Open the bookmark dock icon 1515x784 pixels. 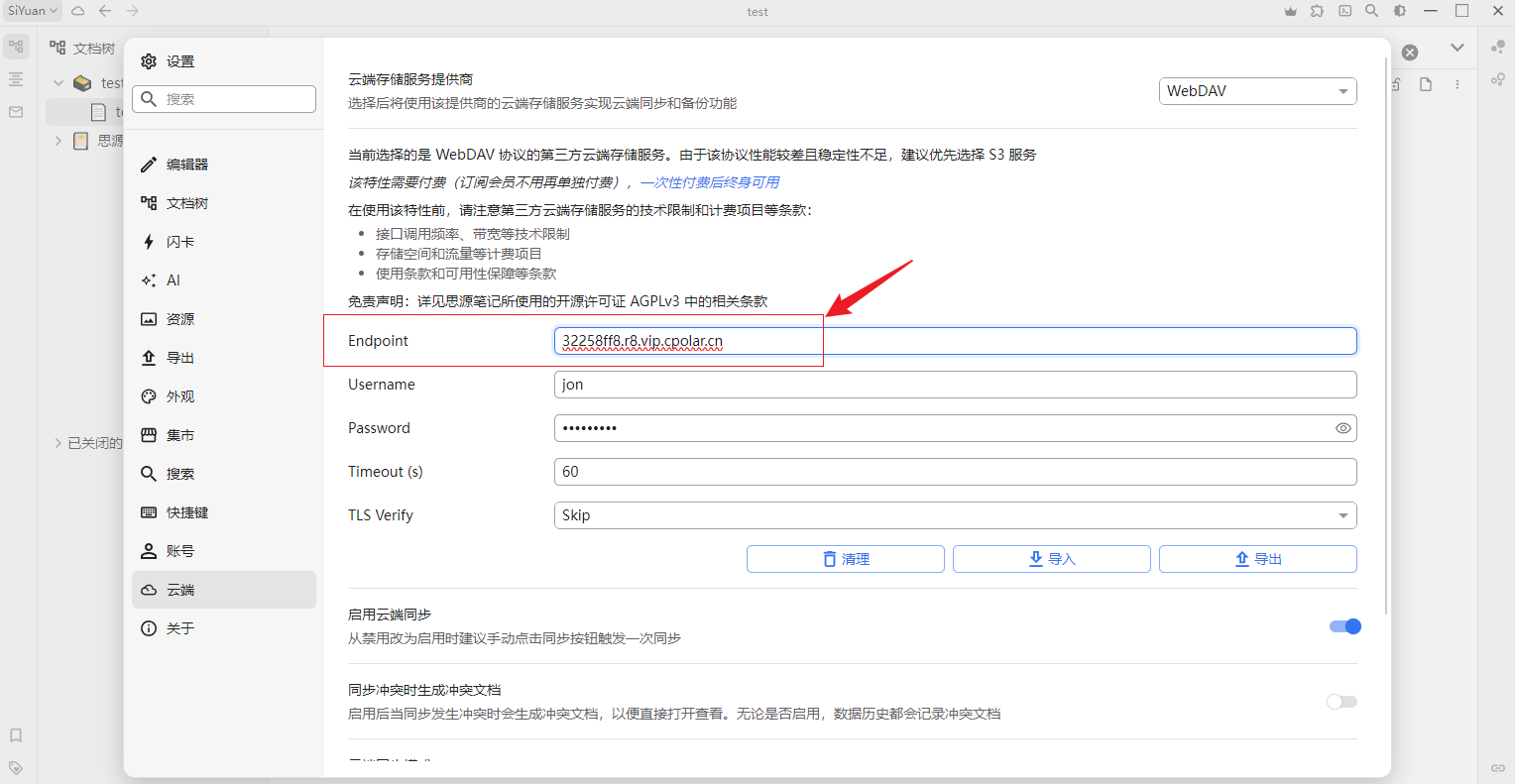point(16,735)
